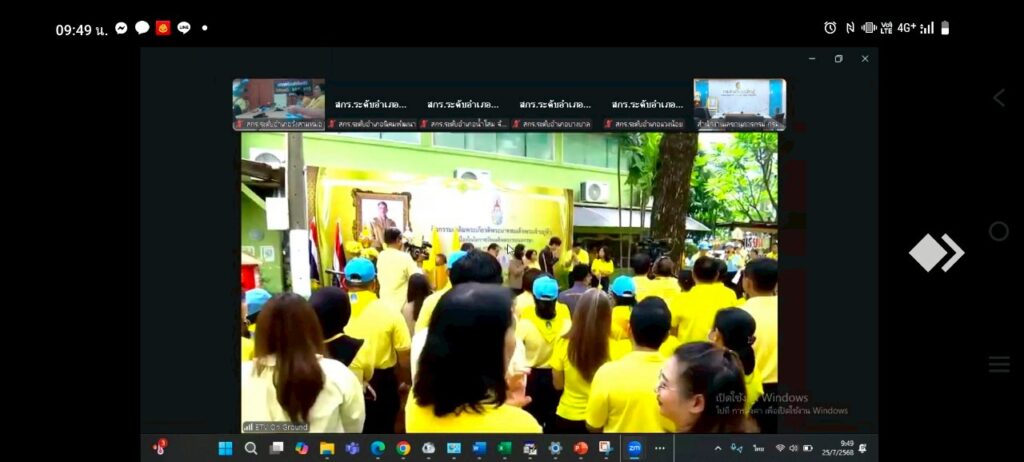Open the clock and date flyout
Viewport: 1024px width, 462px height.
tap(846, 447)
